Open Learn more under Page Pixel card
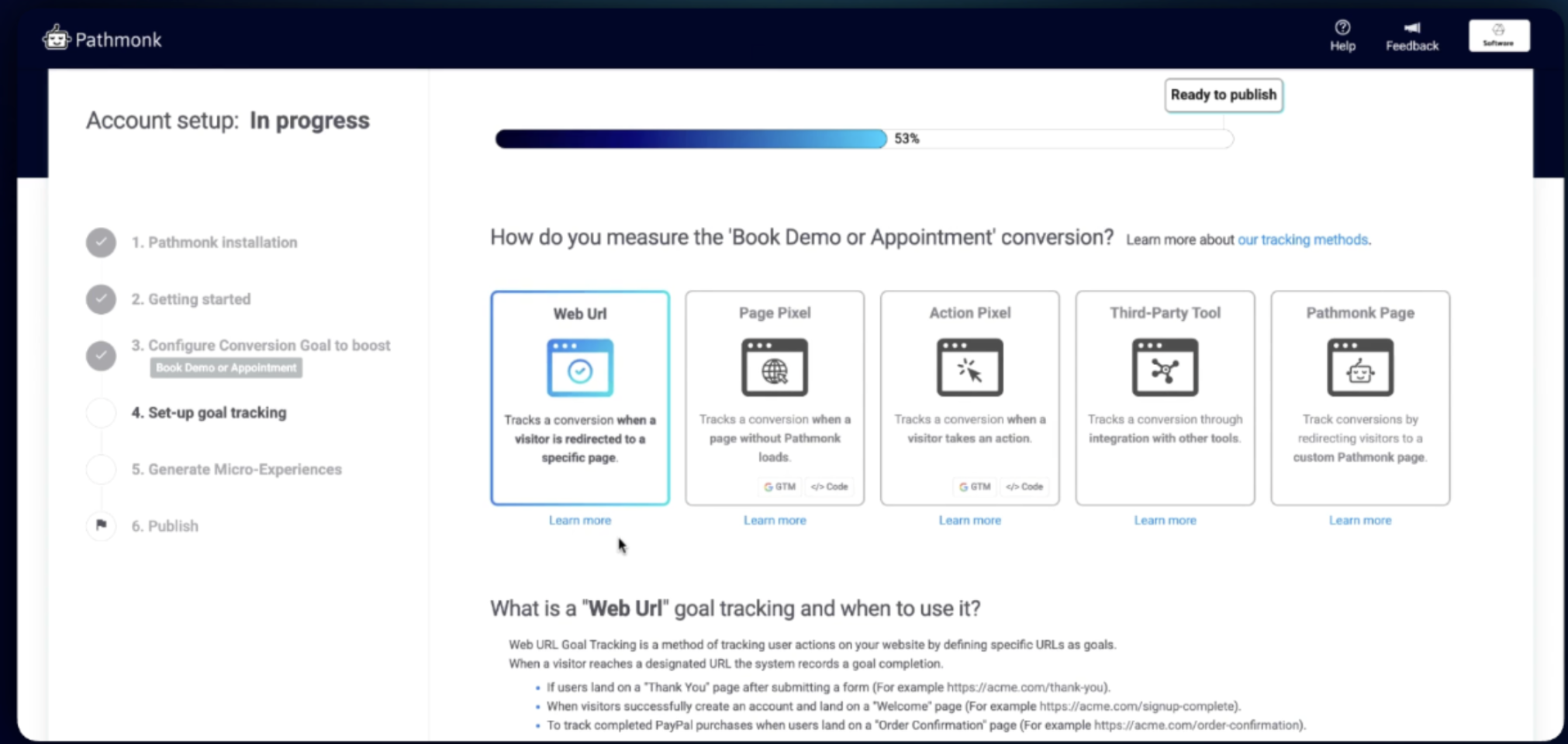The height and width of the screenshot is (744, 1568). [x=775, y=520]
